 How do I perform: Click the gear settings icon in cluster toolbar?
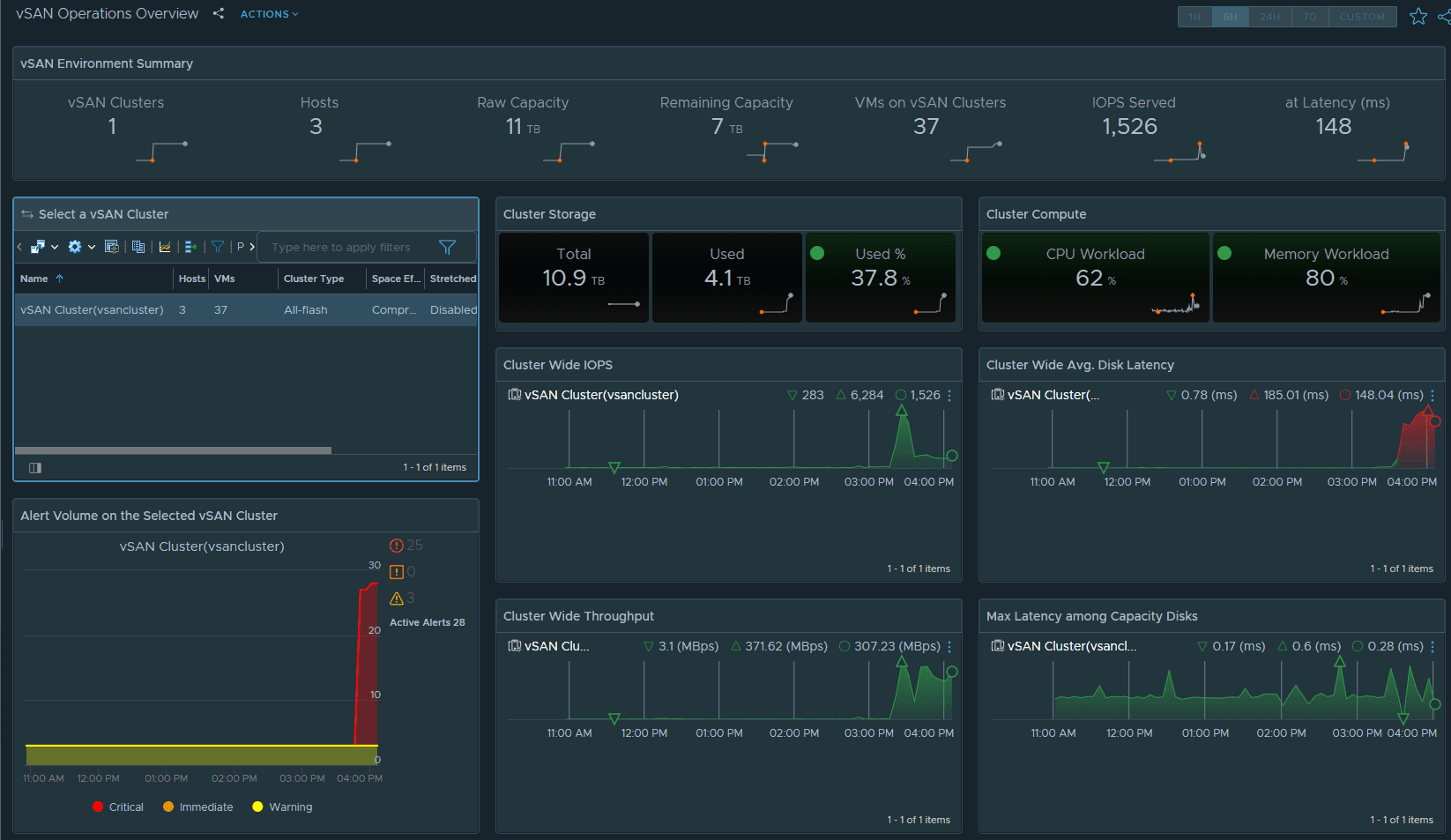pyautogui.click(x=75, y=247)
